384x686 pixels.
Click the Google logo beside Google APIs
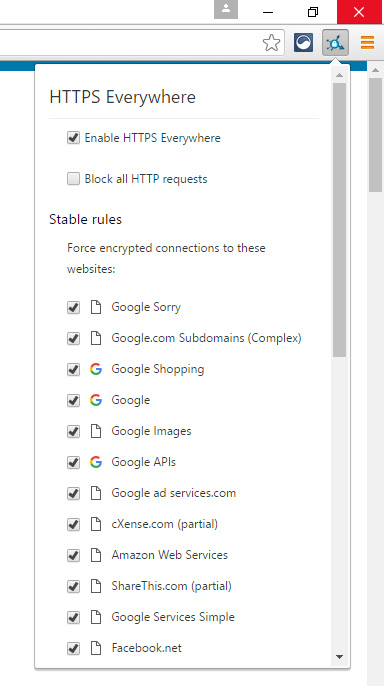(96, 462)
